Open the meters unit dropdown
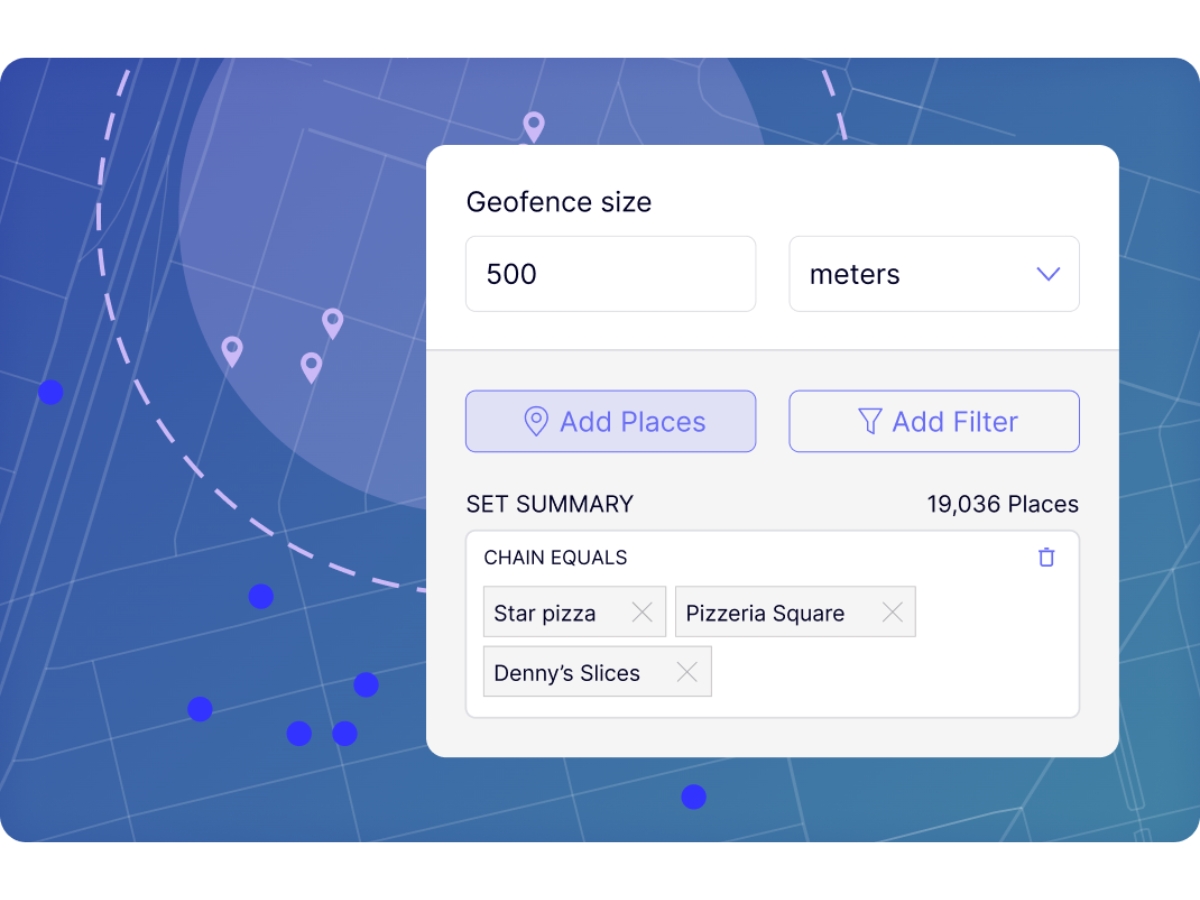The width and height of the screenshot is (1200, 900). 934,274
